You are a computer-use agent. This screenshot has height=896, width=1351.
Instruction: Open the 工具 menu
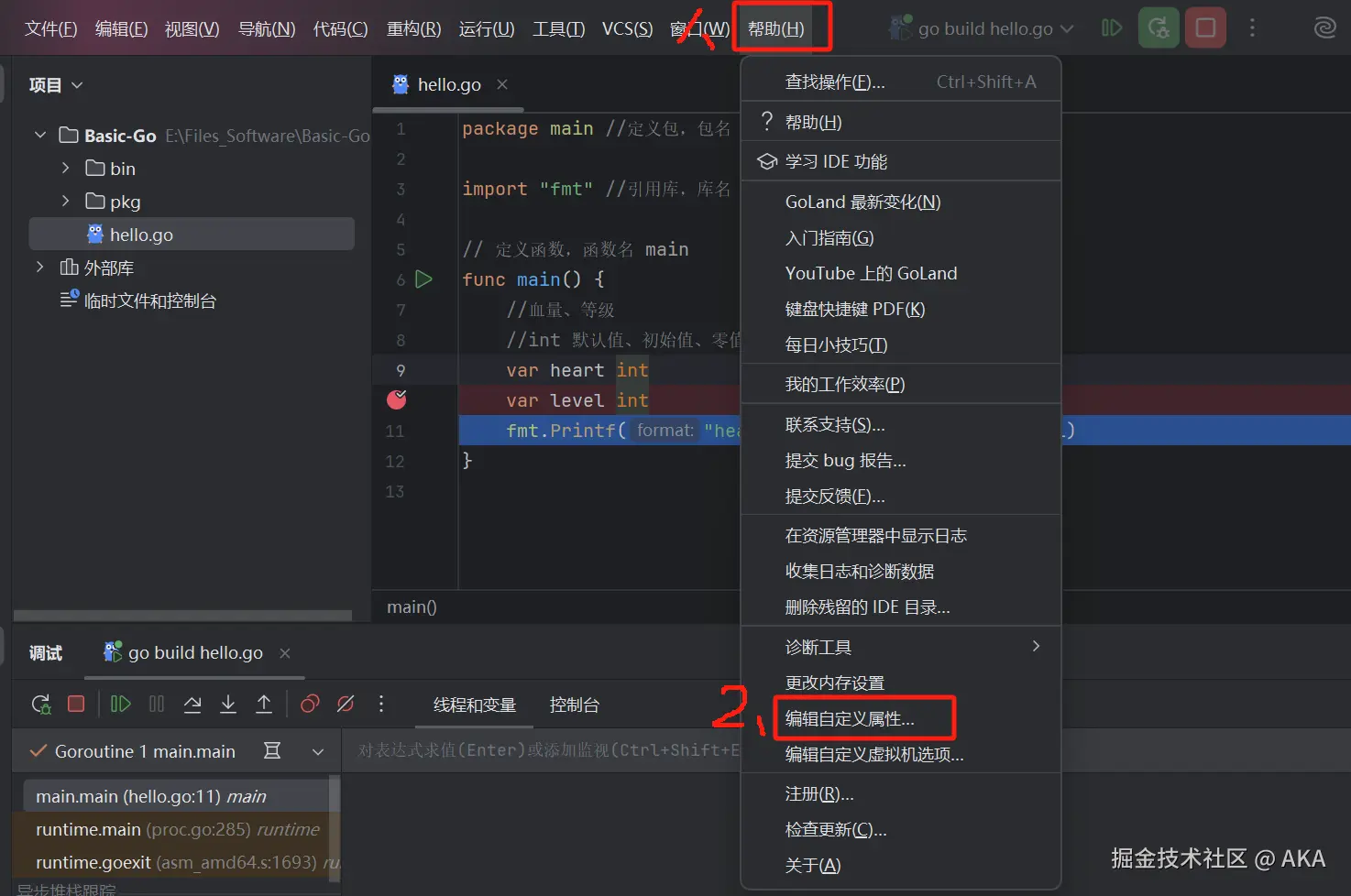558,28
